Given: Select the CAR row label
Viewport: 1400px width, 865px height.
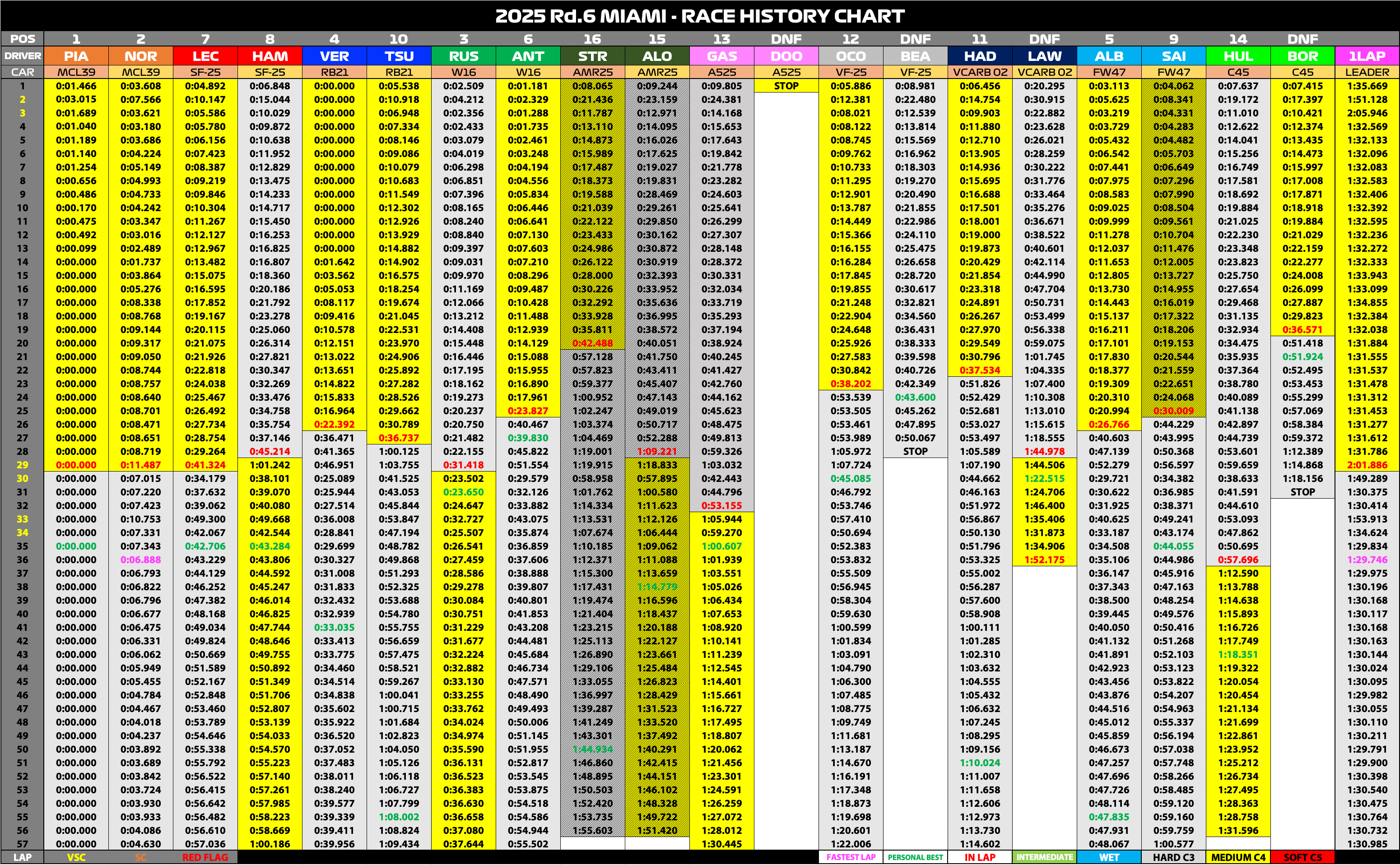Looking at the screenshot, I should coord(22,72).
